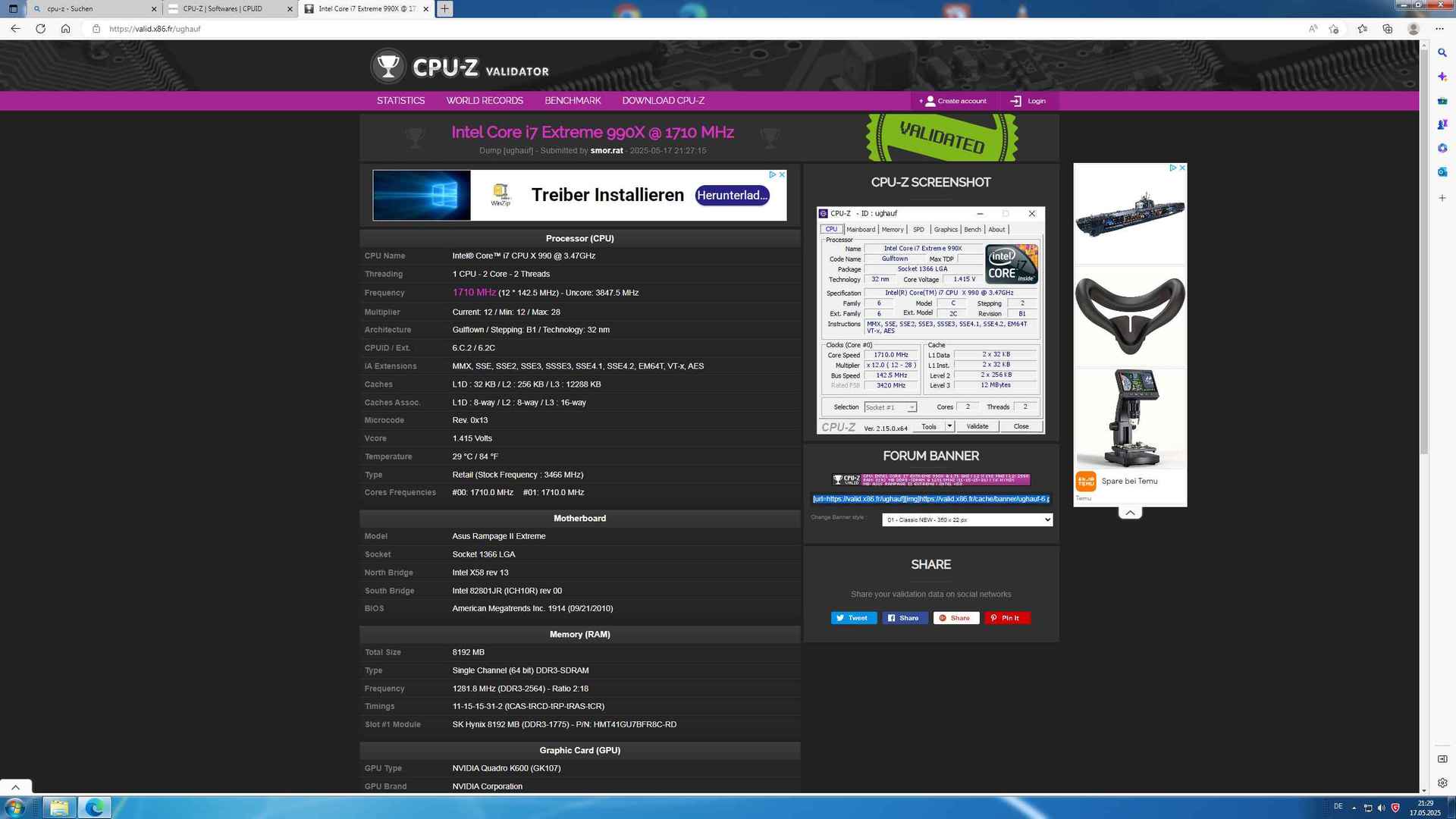1456x819 pixels.
Task: Open the favorites list icon
Action: tap(1362, 29)
